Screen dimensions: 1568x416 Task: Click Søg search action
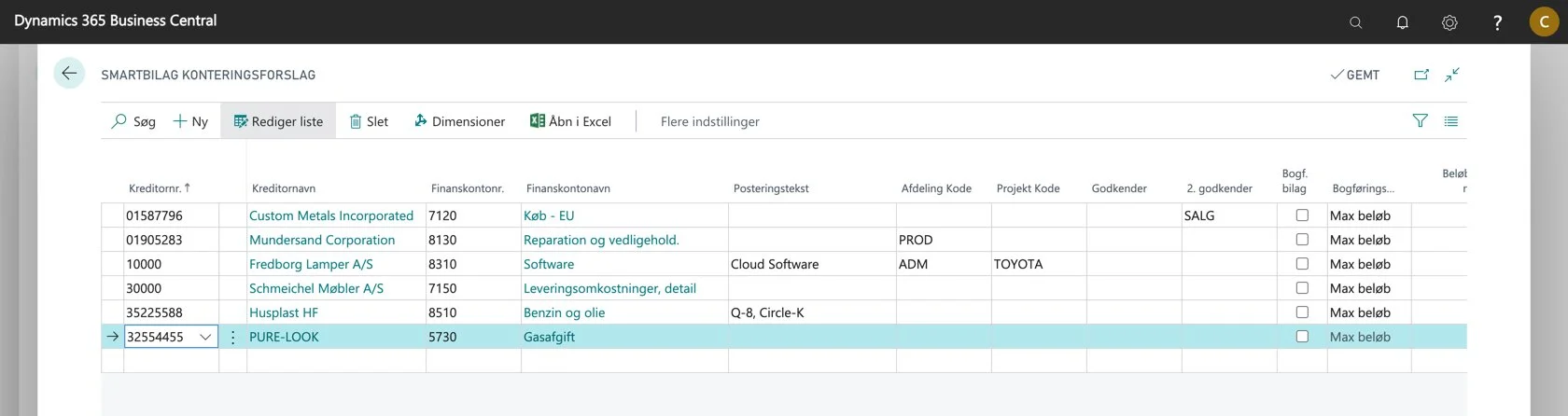[133, 121]
